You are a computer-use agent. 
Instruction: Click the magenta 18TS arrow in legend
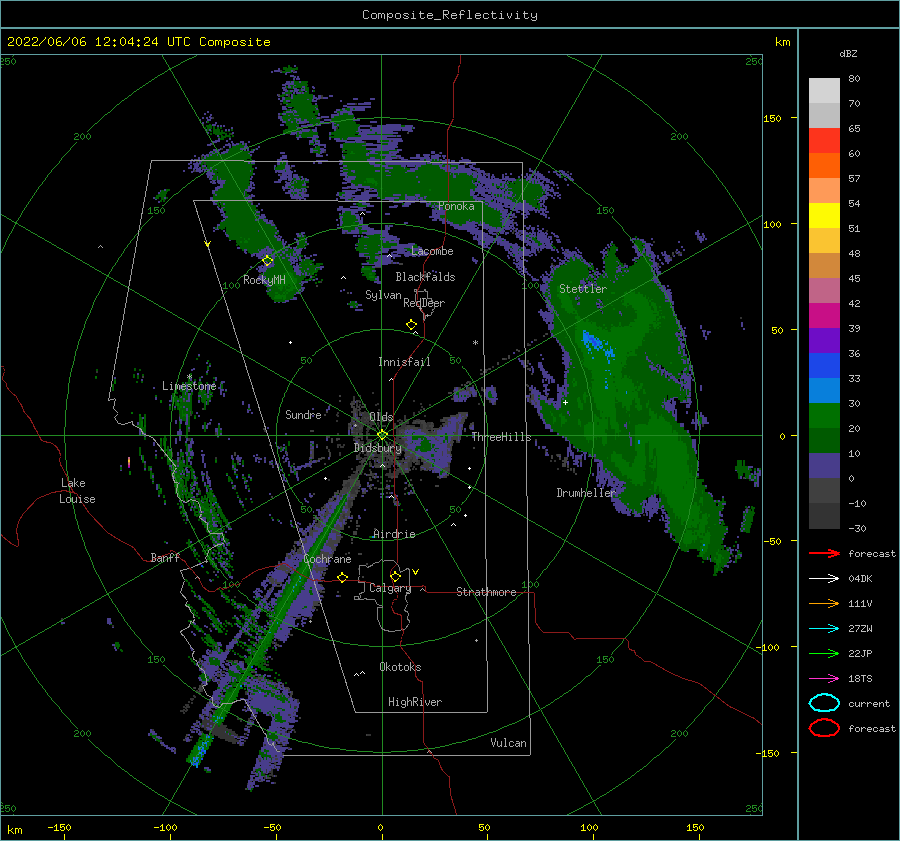[824, 679]
